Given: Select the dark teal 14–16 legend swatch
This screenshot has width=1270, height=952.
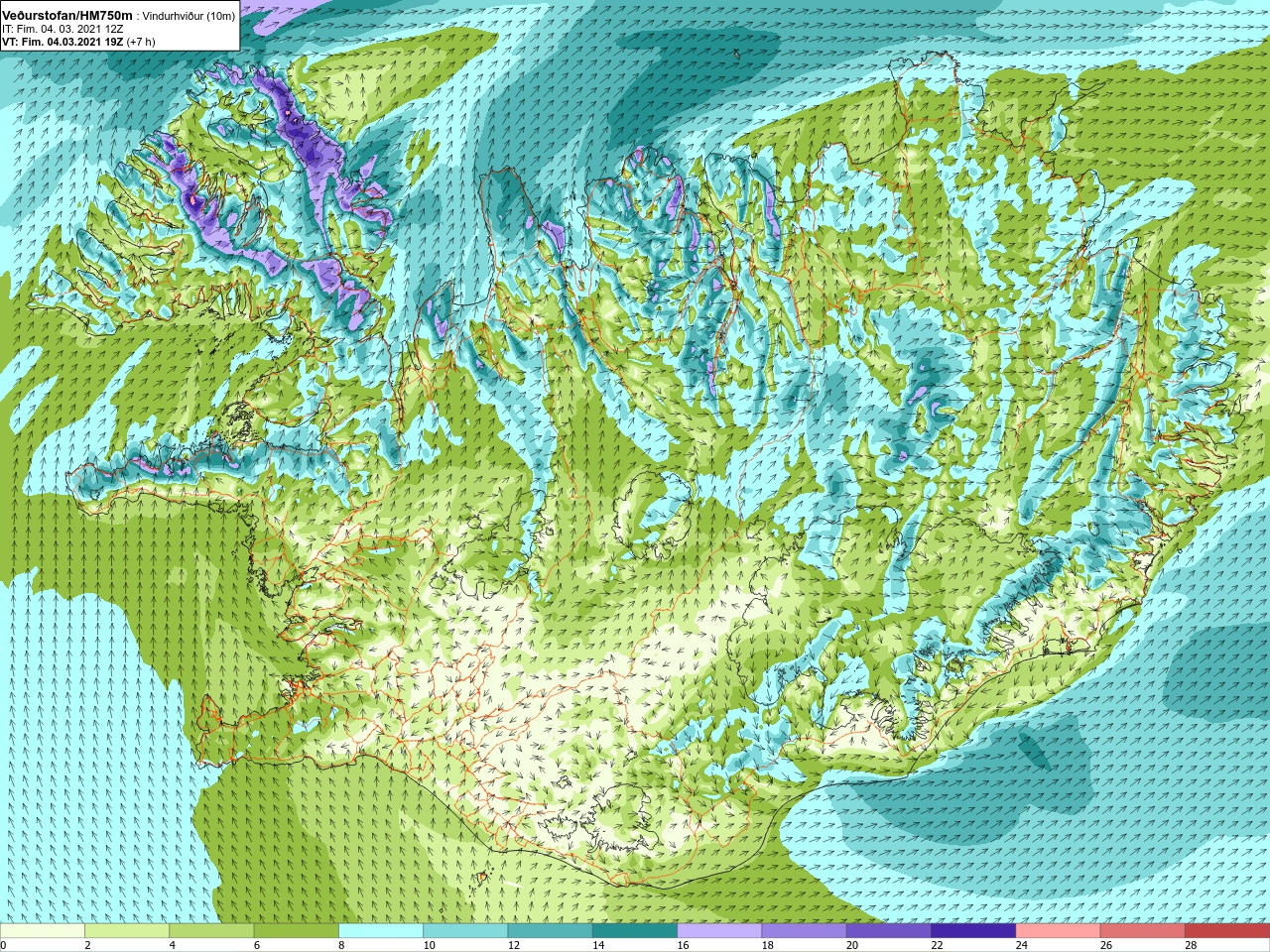Looking at the screenshot, I should [x=635, y=931].
